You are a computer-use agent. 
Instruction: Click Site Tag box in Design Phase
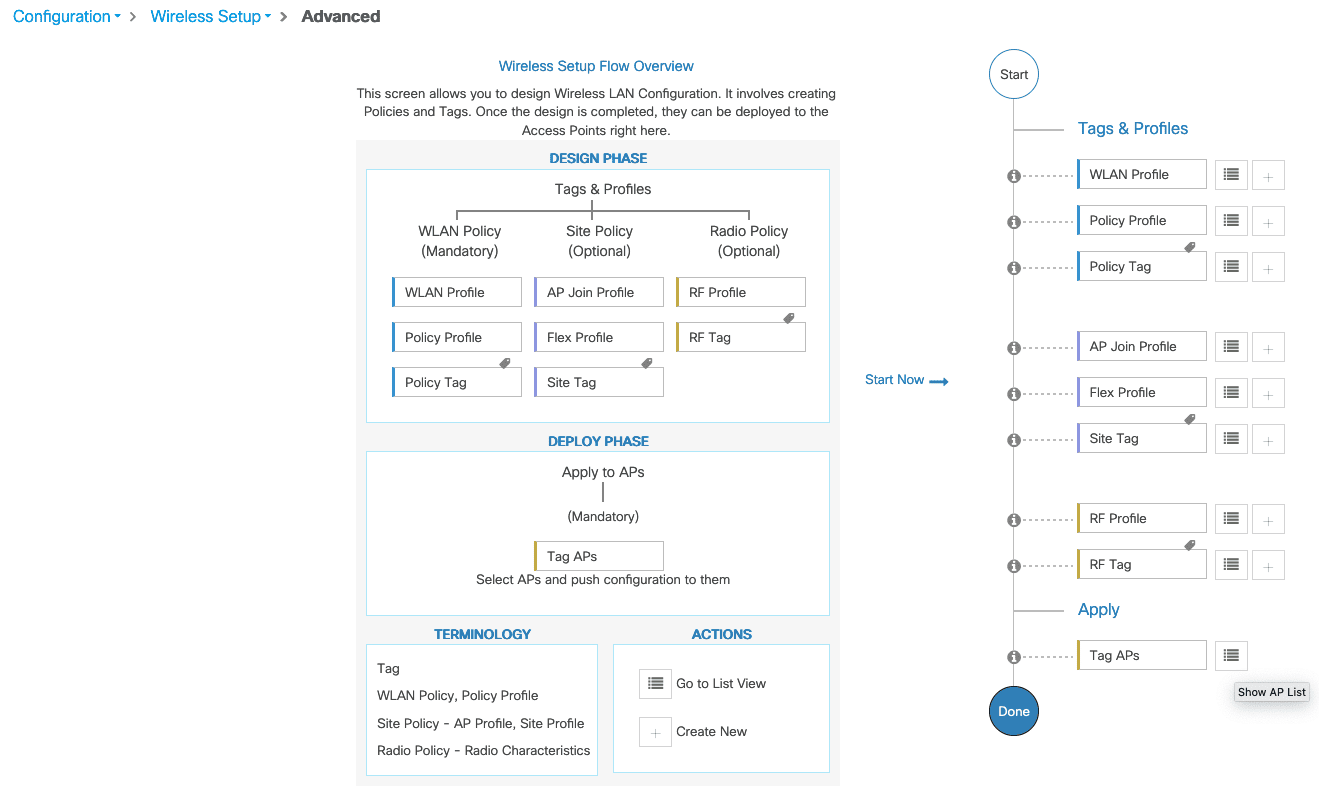598,383
